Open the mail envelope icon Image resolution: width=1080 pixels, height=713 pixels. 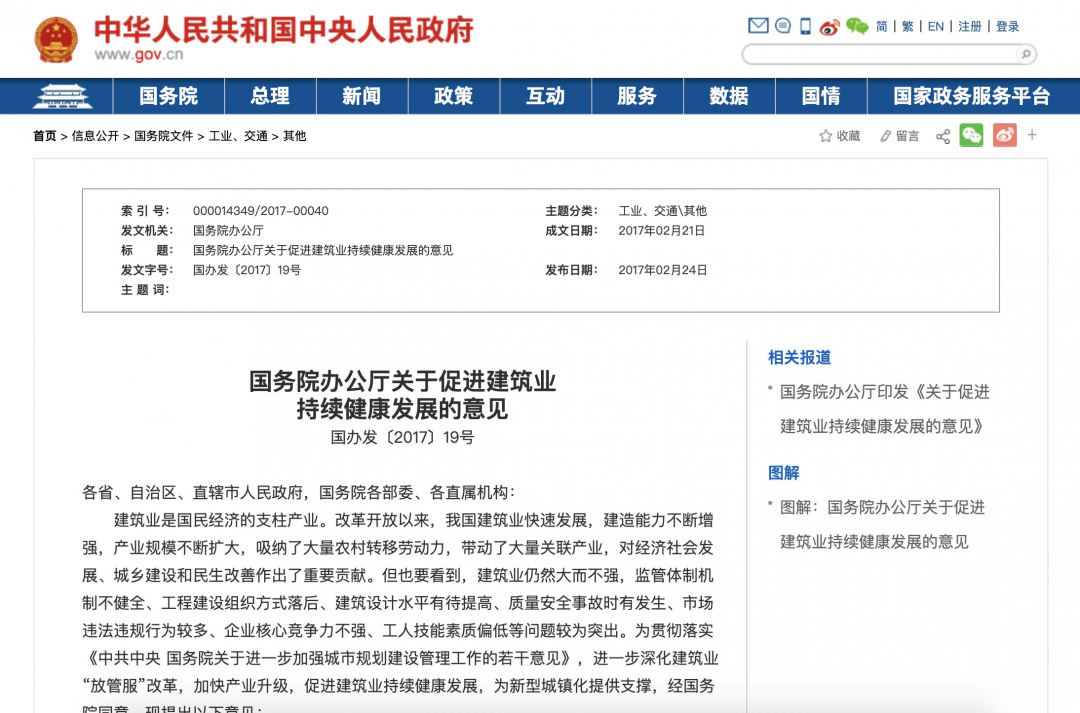pyautogui.click(x=758, y=26)
